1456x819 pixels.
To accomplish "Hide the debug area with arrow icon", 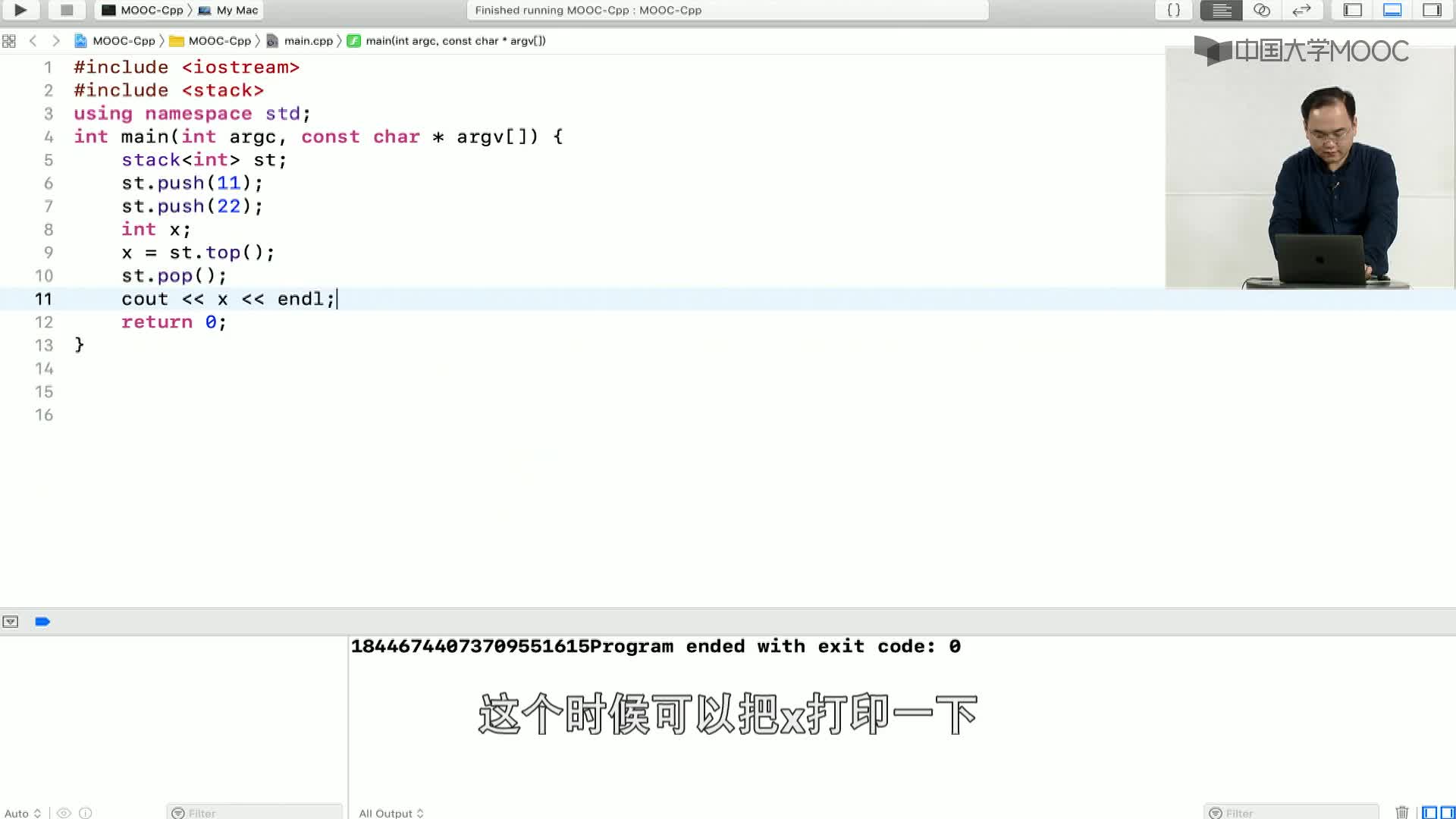I will tap(10, 622).
